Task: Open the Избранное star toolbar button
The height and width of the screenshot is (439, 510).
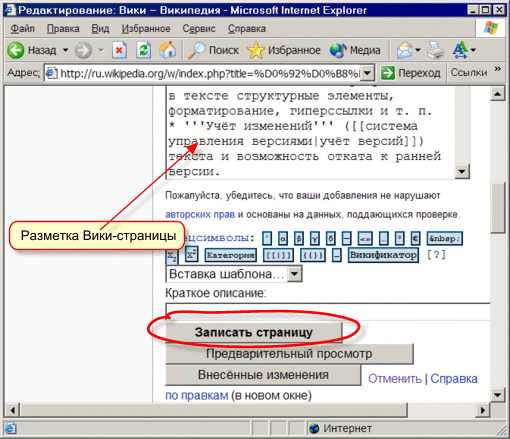Action: point(284,50)
